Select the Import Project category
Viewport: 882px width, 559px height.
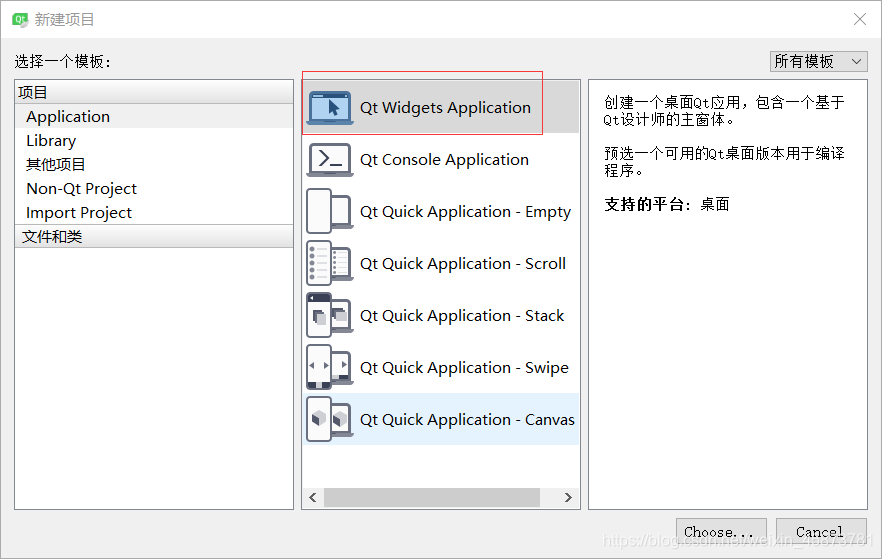[154, 213]
